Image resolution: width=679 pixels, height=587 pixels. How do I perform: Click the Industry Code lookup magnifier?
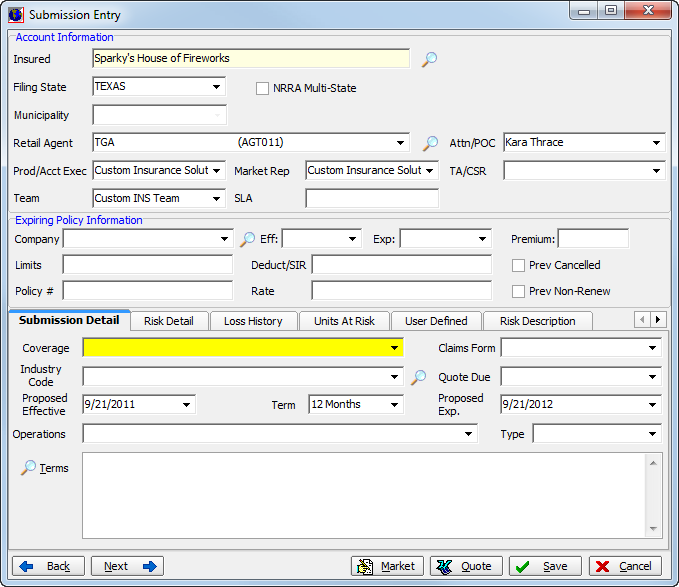click(x=419, y=377)
